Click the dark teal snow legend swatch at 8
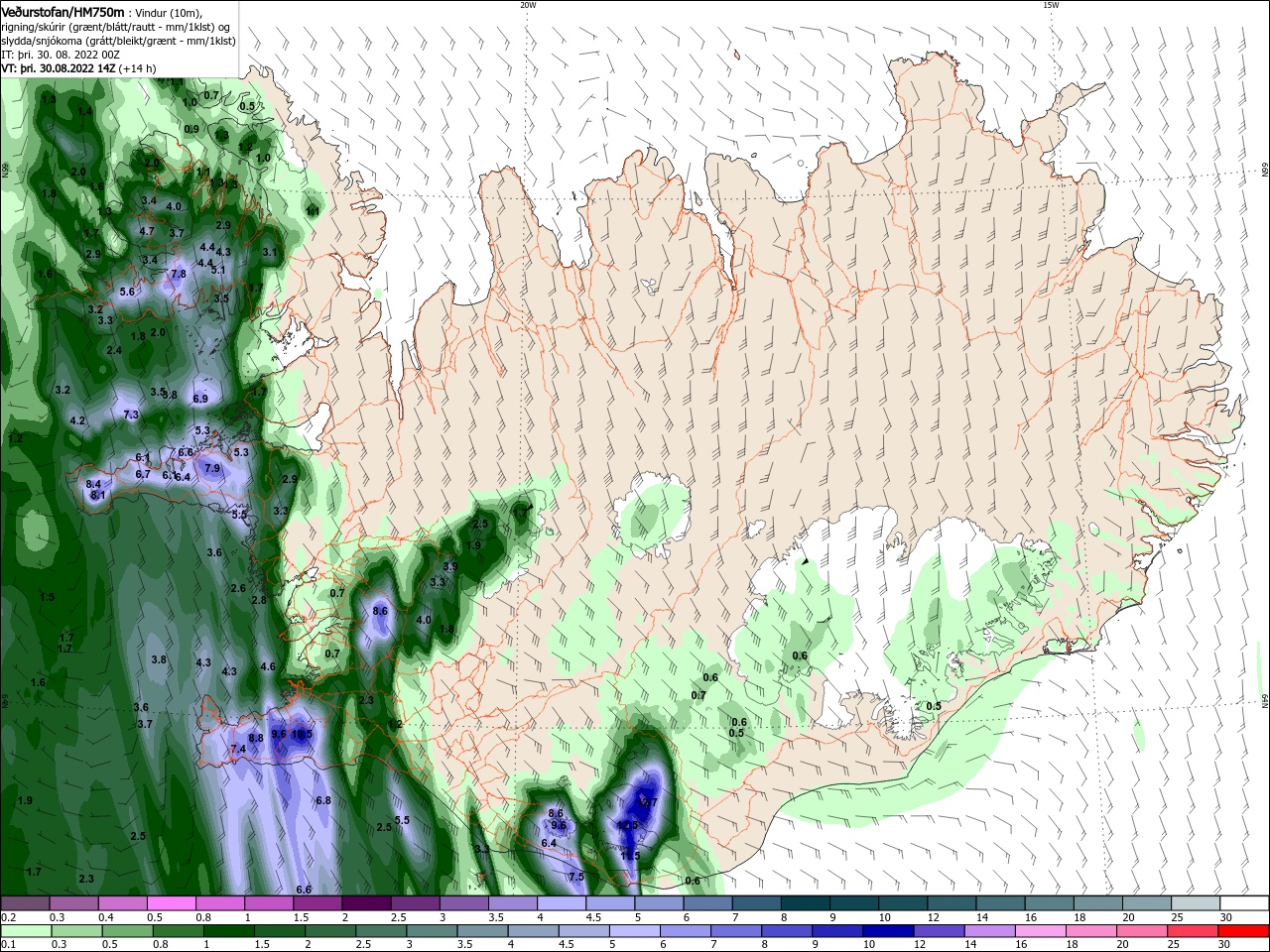The width and height of the screenshot is (1270, 952). (806, 903)
